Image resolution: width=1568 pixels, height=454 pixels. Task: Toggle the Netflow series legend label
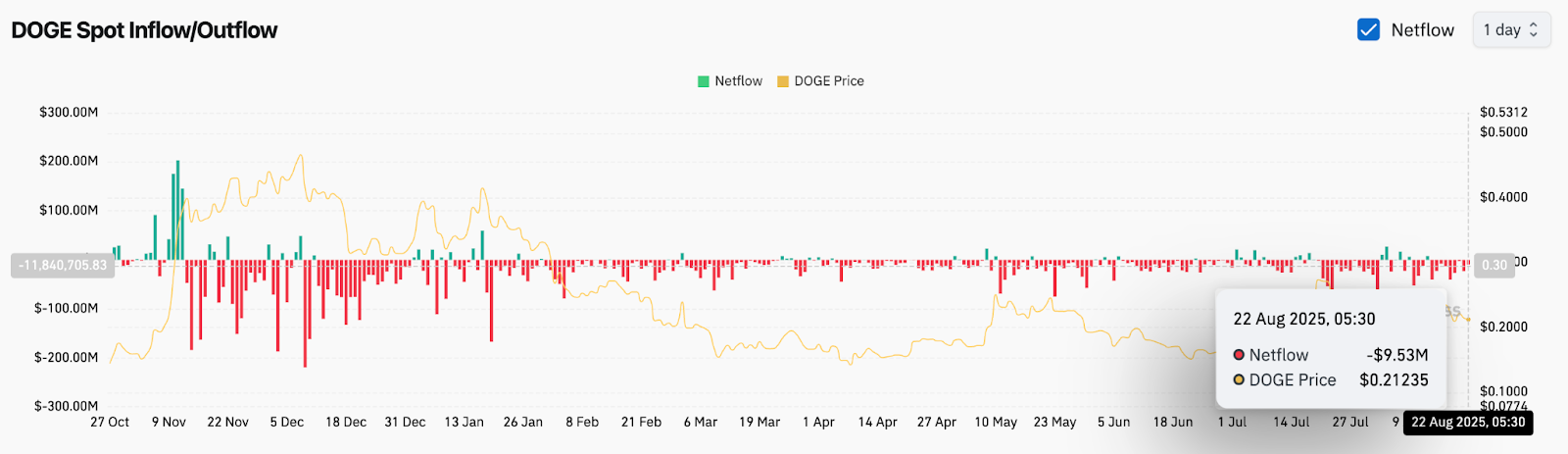pos(738,81)
